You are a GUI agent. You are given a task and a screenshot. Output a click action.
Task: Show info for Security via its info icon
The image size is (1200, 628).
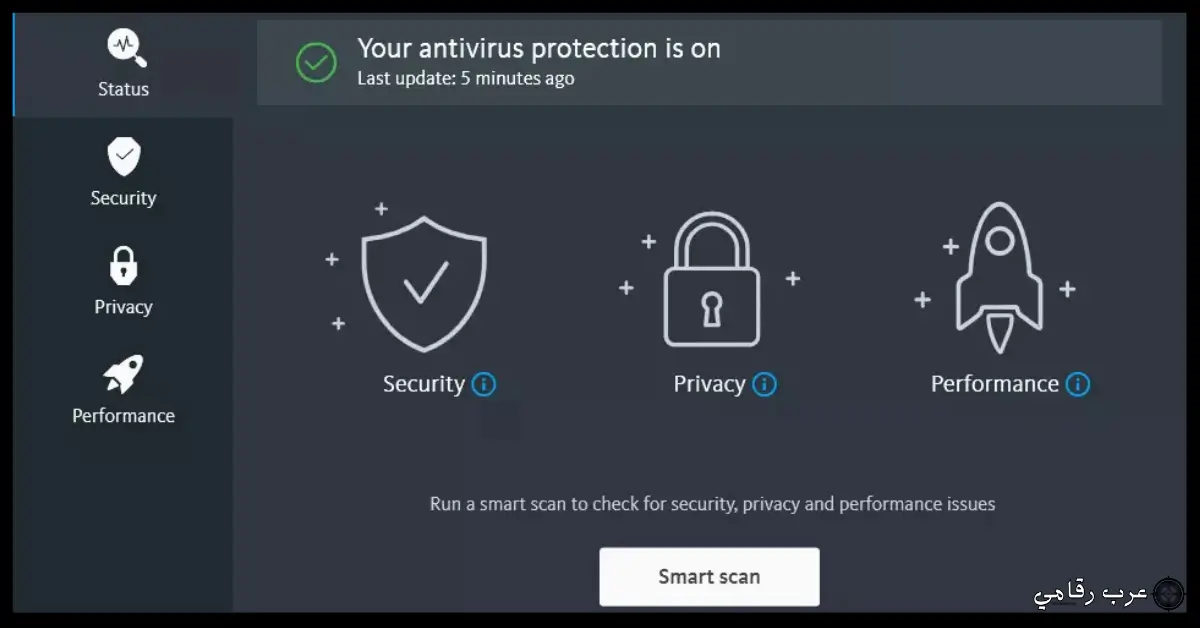point(484,385)
